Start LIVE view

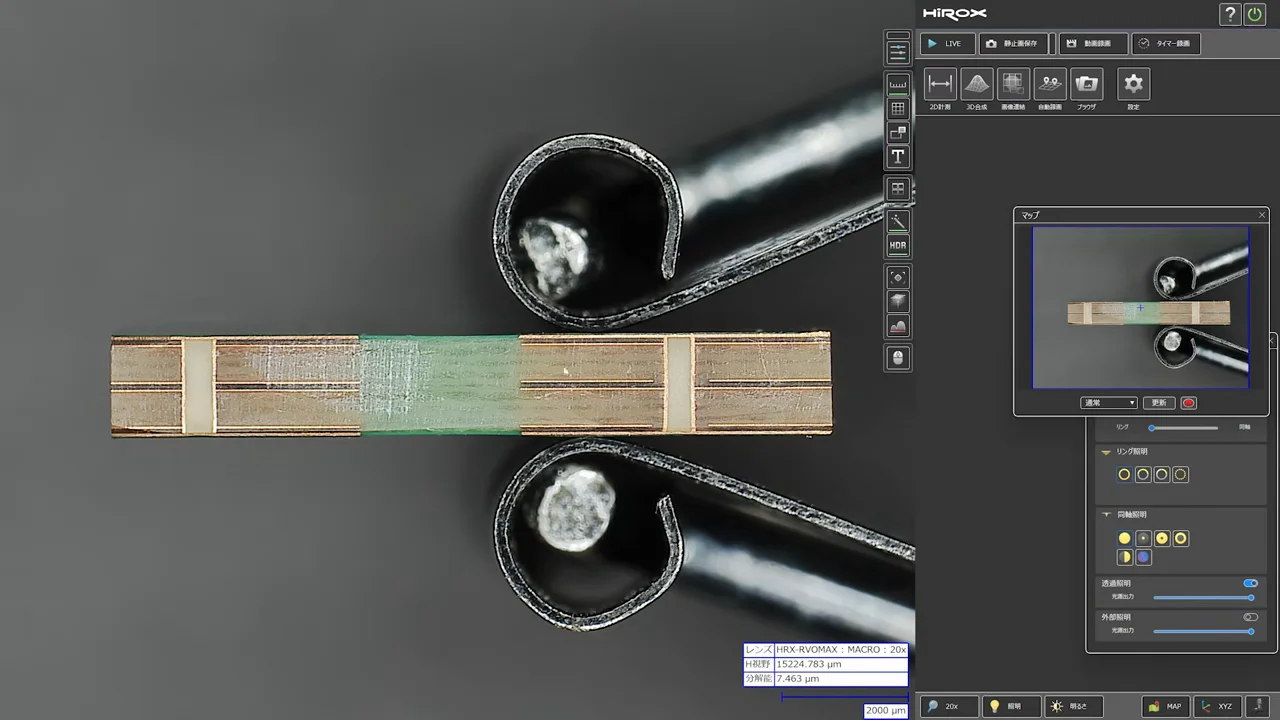pyautogui.click(x=947, y=44)
